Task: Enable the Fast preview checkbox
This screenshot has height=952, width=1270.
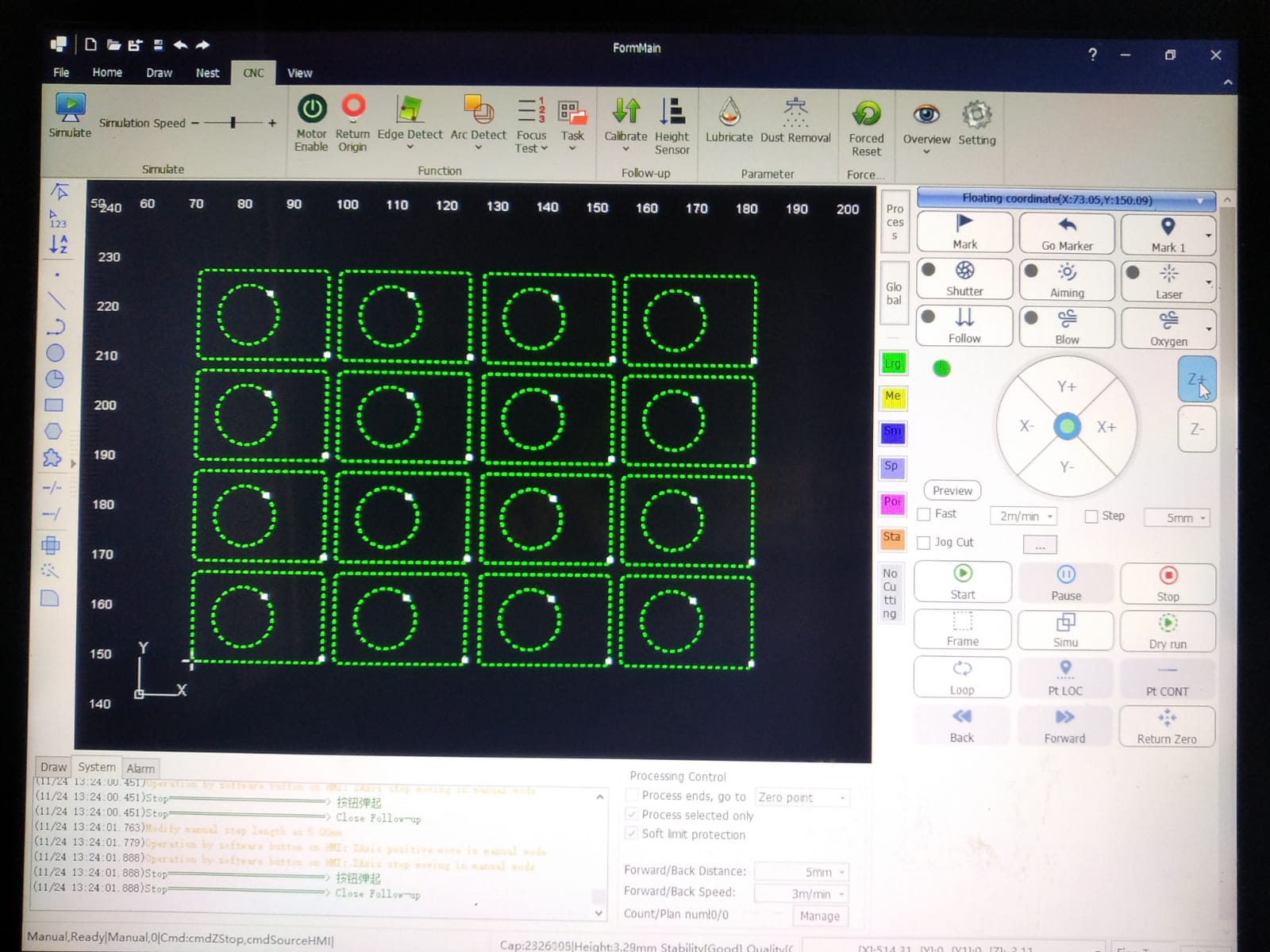Action: (x=924, y=514)
